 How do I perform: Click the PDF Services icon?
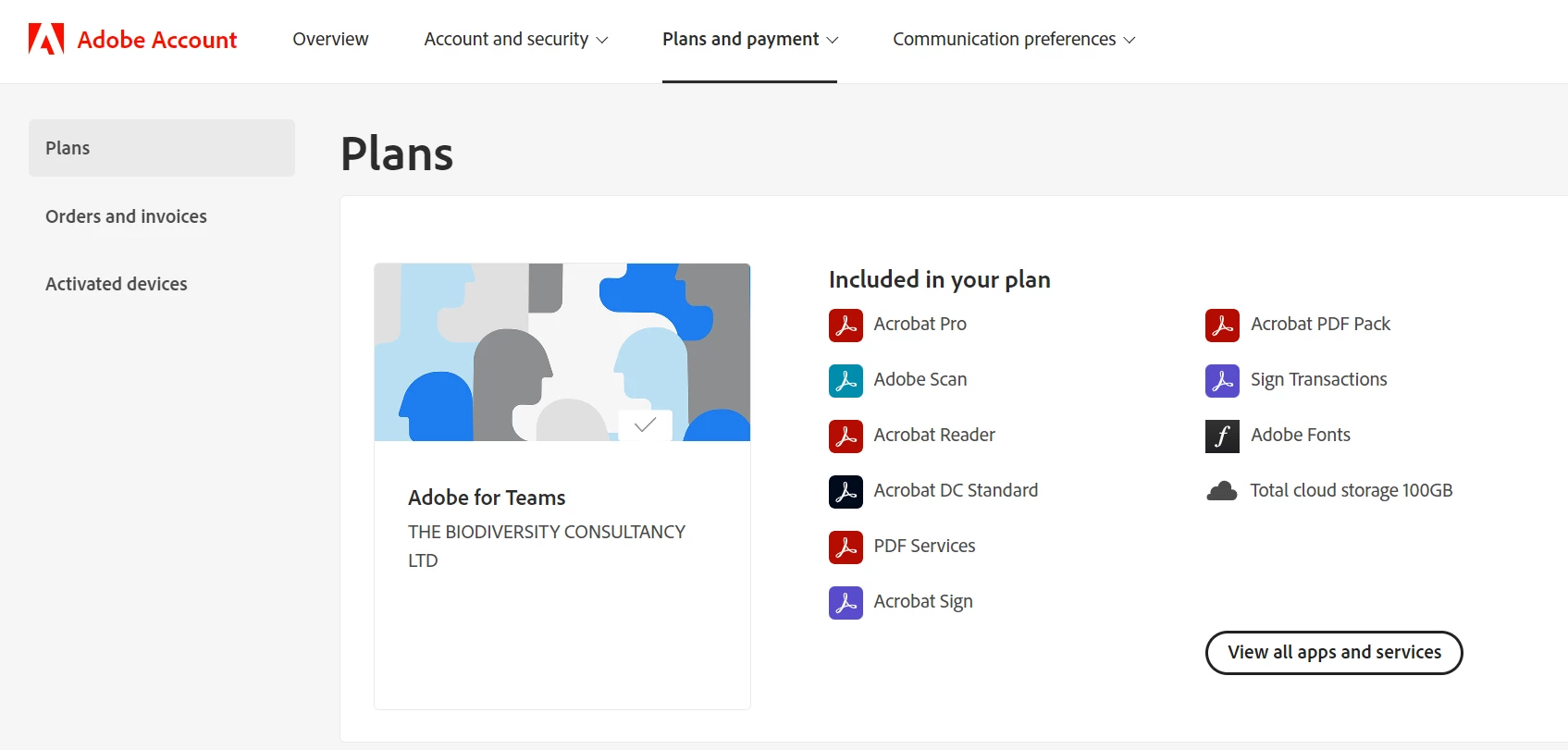click(x=846, y=547)
